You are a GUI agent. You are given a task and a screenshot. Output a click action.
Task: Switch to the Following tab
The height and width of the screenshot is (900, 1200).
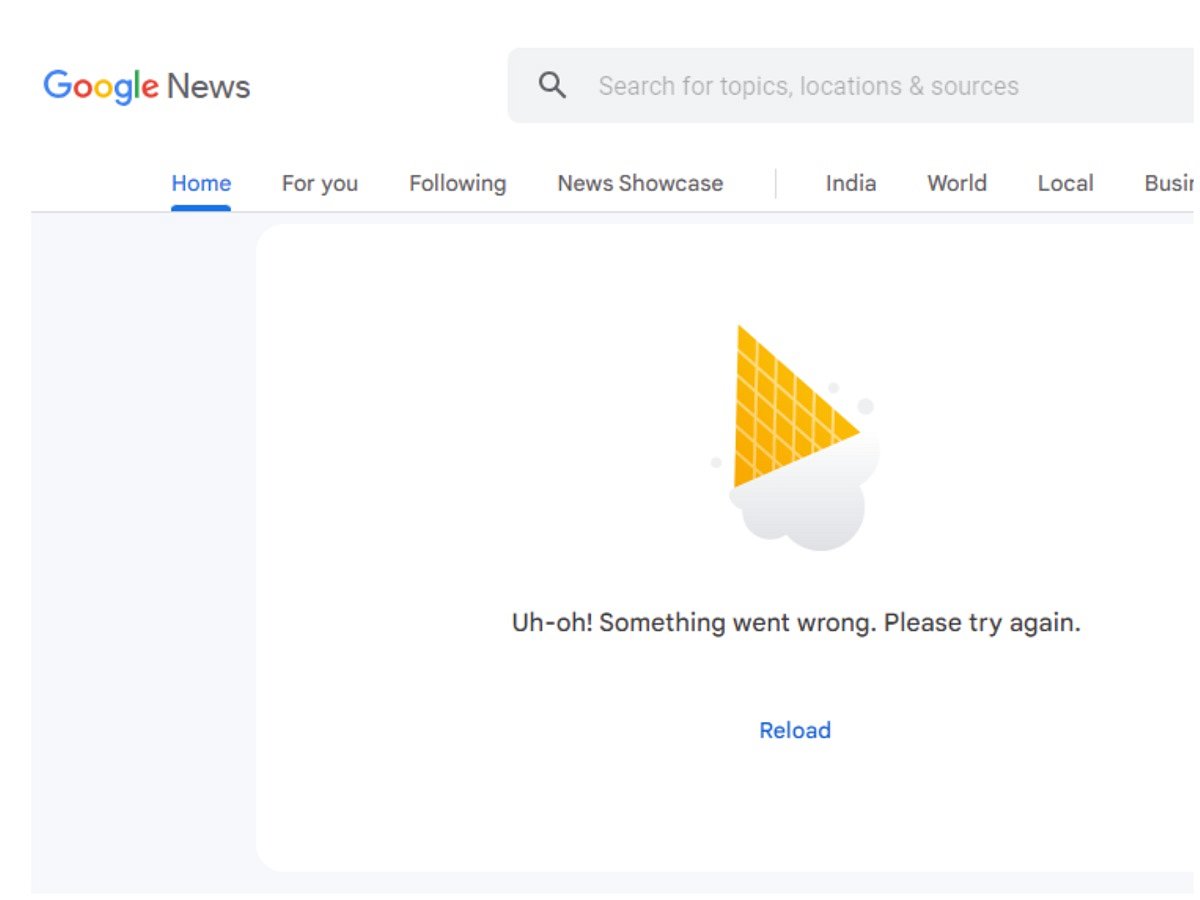point(457,183)
